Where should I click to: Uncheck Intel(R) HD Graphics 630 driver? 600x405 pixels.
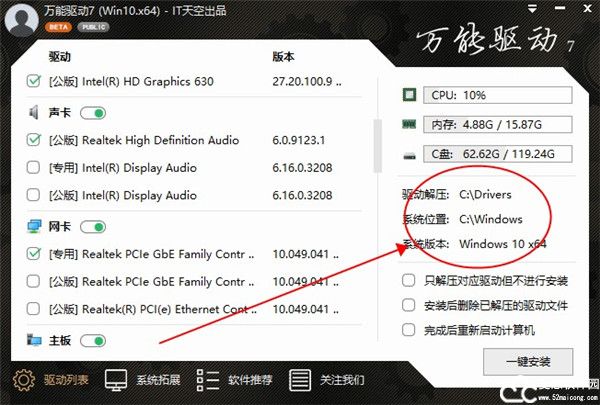pyautogui.click(x=33, y=81)
